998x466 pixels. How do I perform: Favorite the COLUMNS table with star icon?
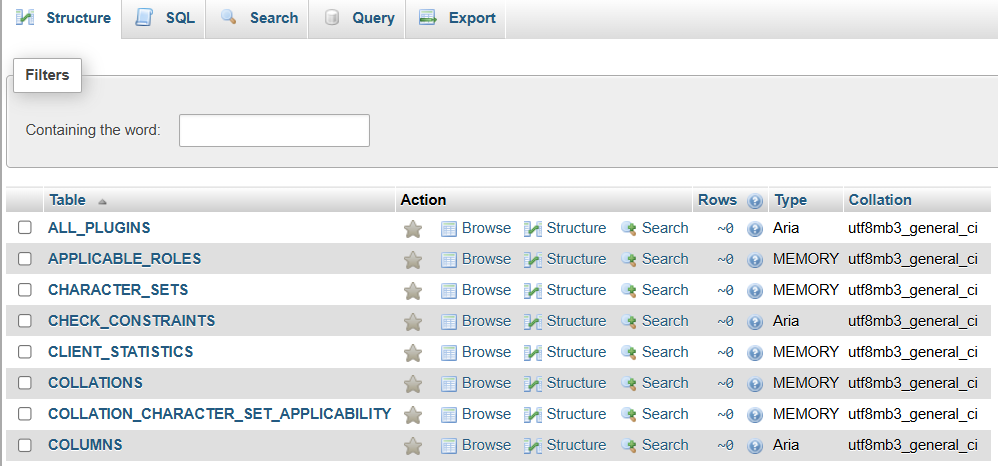click(x=413, y=446)
